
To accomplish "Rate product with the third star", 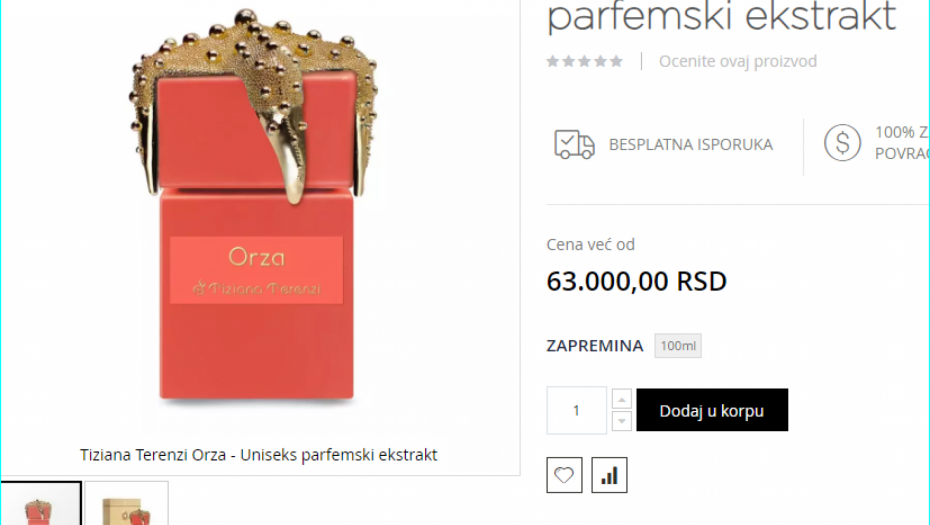I will click(x=585, y=61).
